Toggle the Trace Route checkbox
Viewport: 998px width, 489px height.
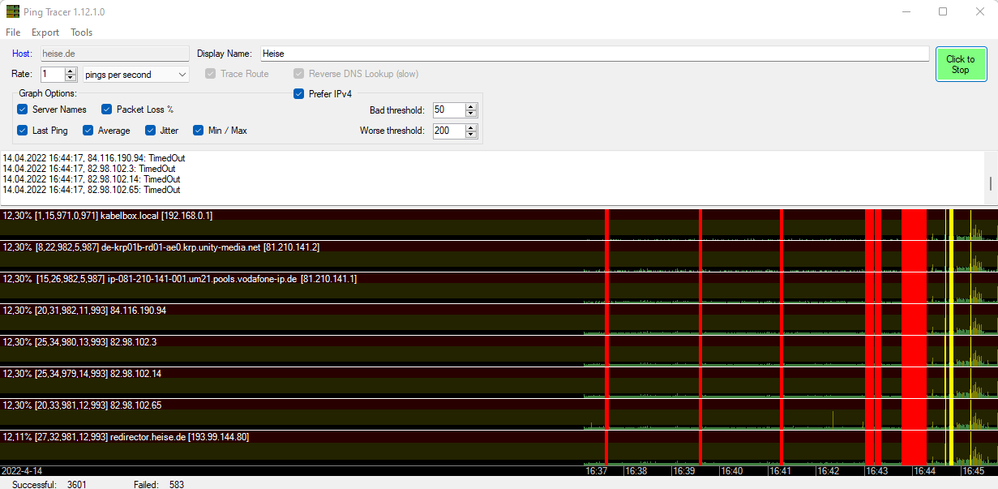coord(211,74)
